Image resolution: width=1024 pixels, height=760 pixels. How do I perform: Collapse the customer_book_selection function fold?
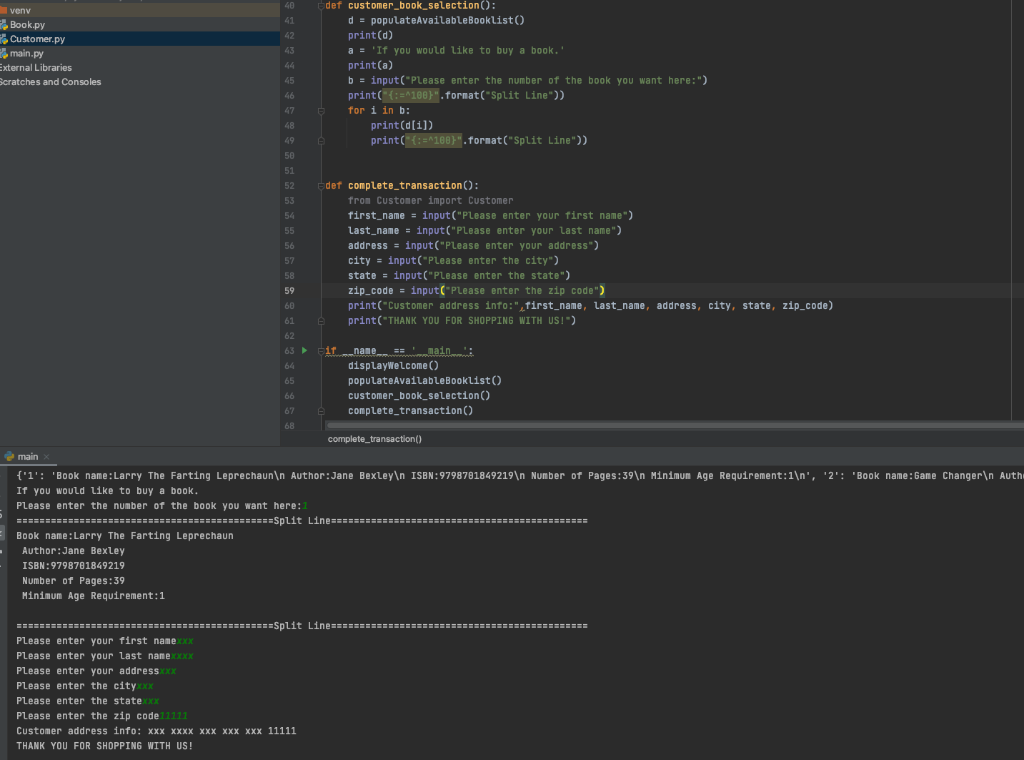(x=321, y=6)
